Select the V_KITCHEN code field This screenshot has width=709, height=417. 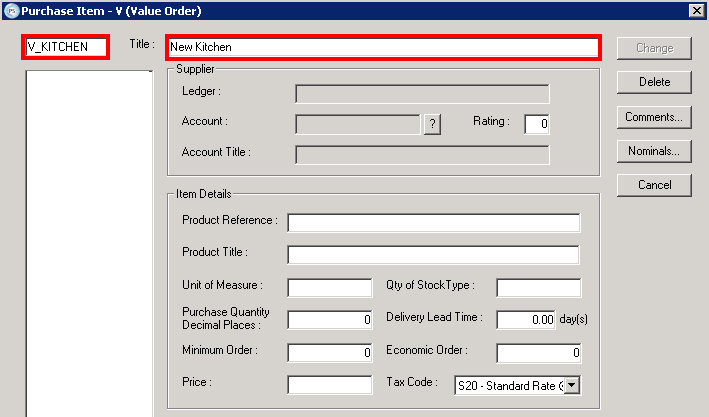[x=64, y=47]
